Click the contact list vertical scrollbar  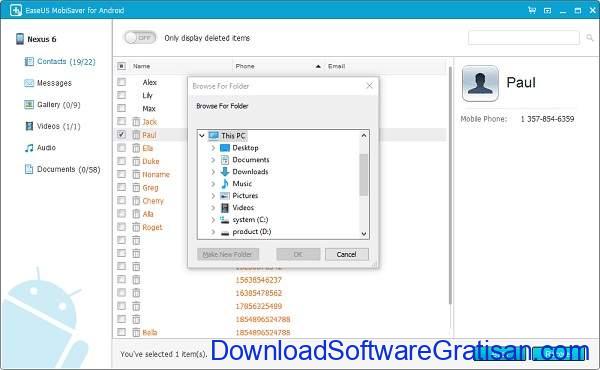[450, 186]
